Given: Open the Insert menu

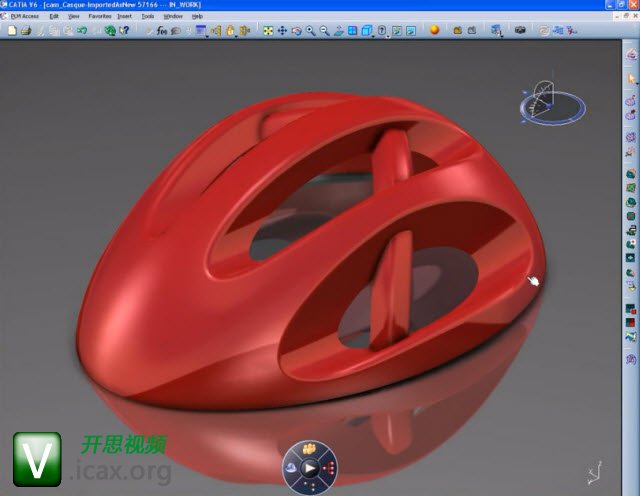Looking at the screenshot, I should click(x=124, y=16).
